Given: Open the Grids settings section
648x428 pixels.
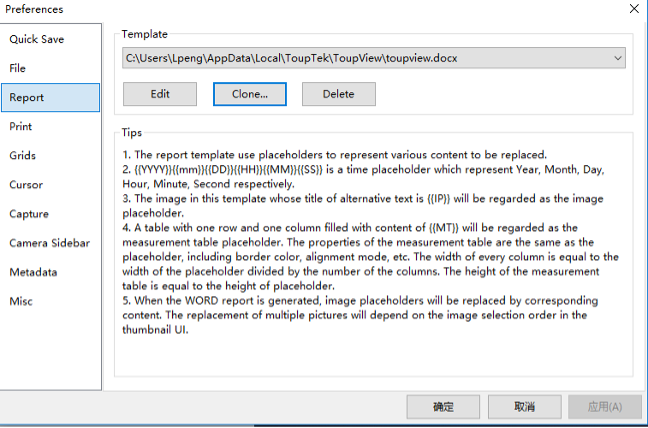Looking at the screenshot, I should click(x=23, y=156).
